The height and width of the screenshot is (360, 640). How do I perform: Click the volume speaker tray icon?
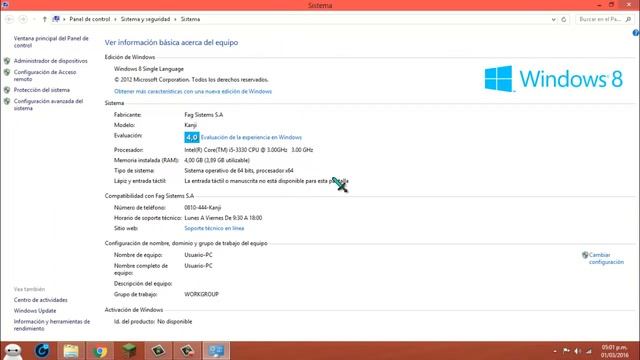pos(578,351)
